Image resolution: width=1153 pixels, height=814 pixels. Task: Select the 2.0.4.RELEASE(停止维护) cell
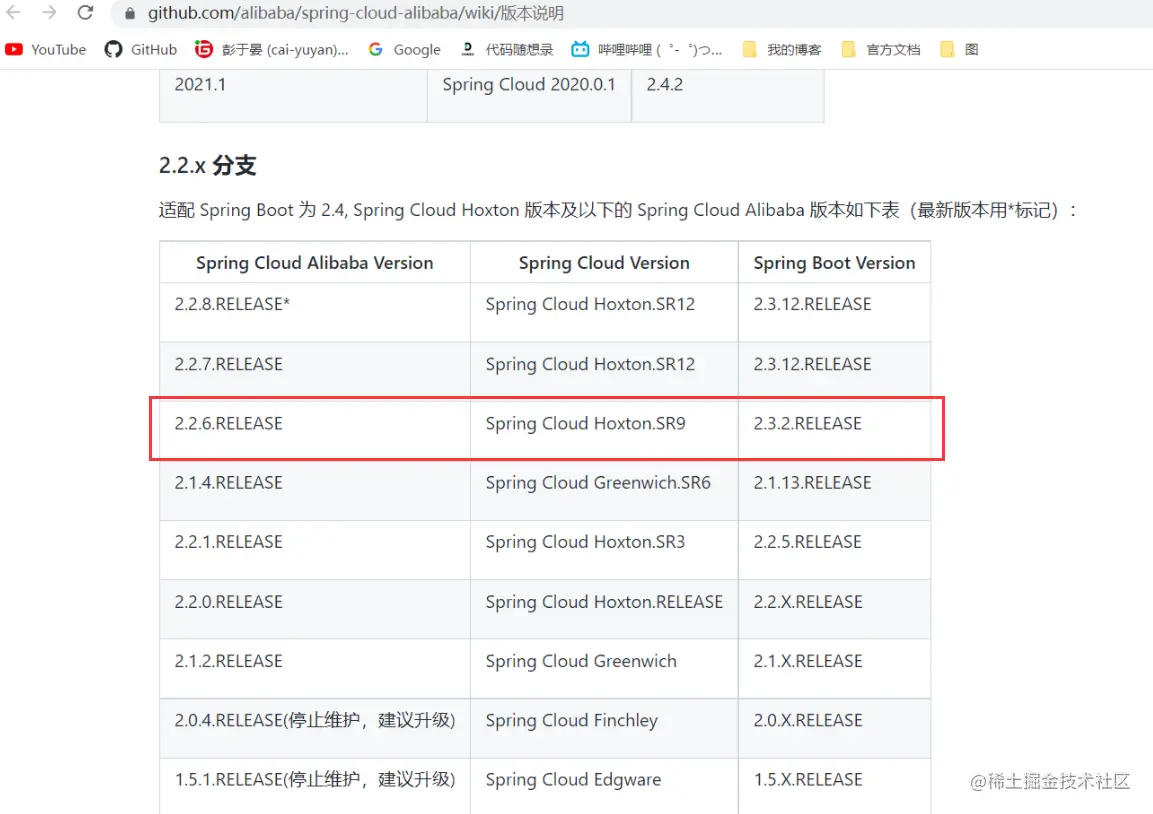point(315,728)
